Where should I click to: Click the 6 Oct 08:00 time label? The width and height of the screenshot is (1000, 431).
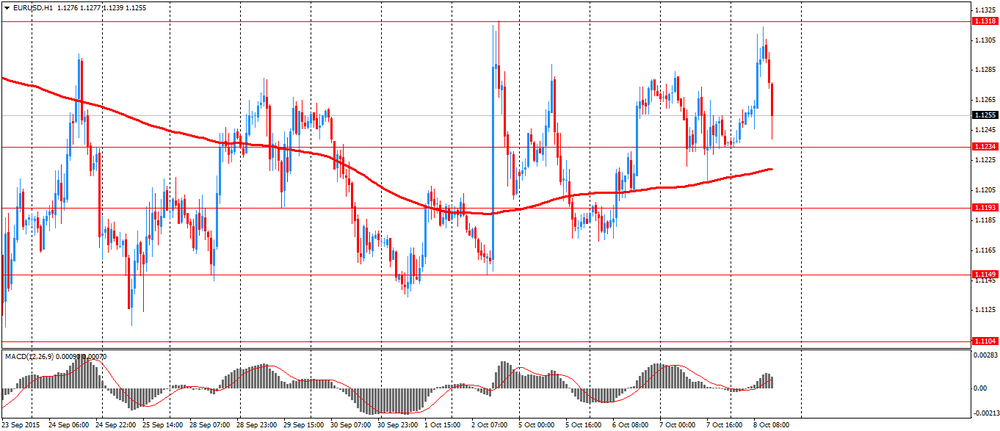click(x=631, y=423)
